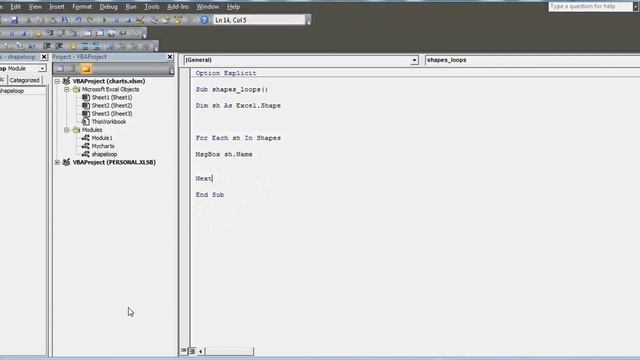This screenshot has height=360, width=640.
Task: Click the Redo arrow icon
Action: tap(90, 20)
